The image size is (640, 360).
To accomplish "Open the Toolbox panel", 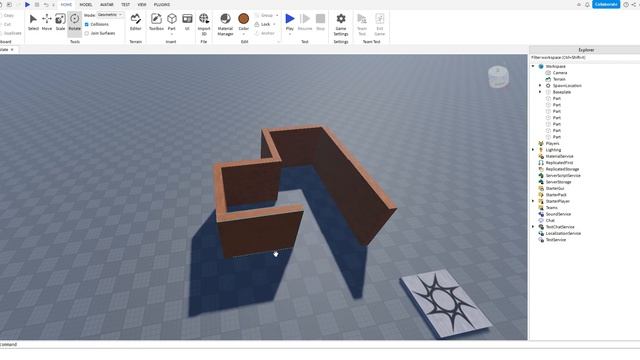I will tap(156, 22).
